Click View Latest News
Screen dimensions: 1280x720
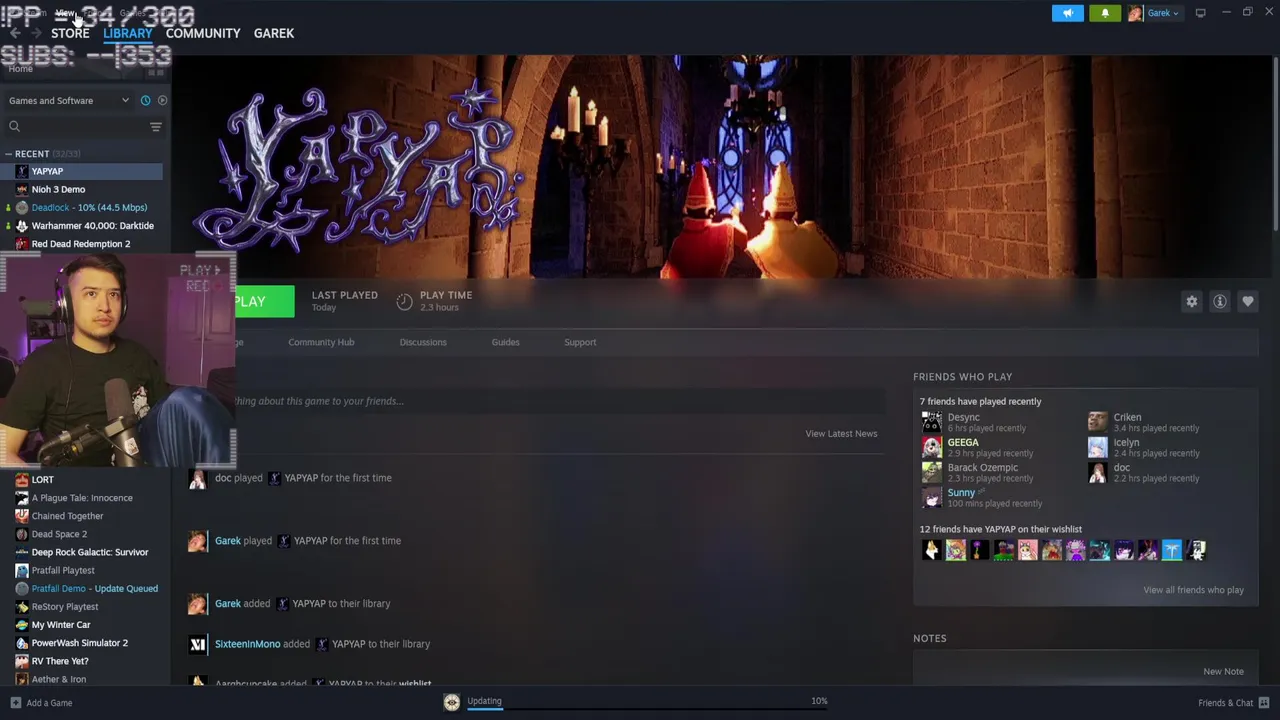841,433
